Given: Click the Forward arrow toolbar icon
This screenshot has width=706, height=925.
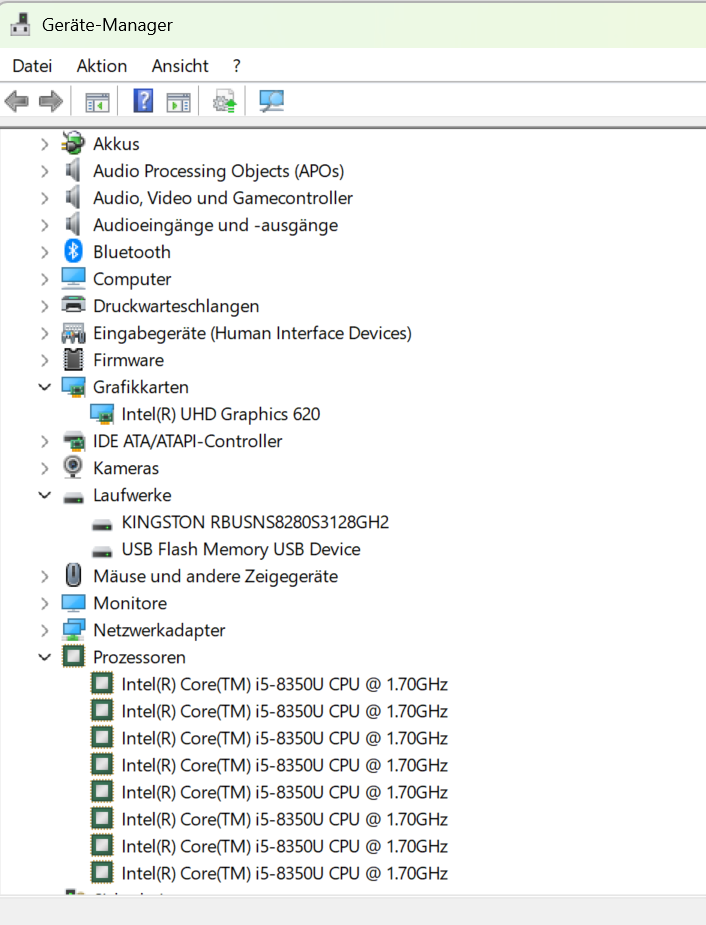Looking at the screenshot, I should click(x=51, y=101).
